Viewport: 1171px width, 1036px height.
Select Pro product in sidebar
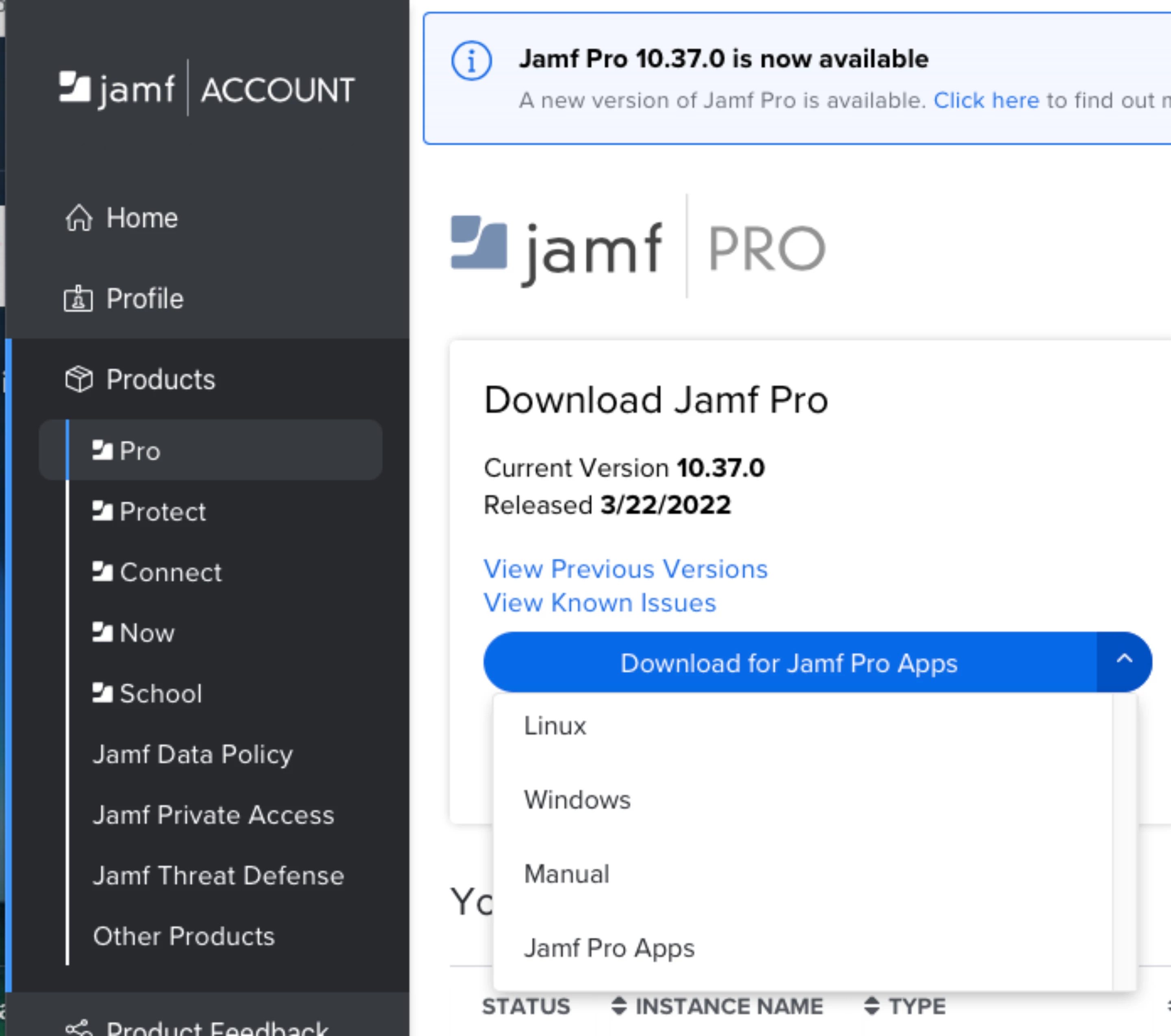coord(211,450)
